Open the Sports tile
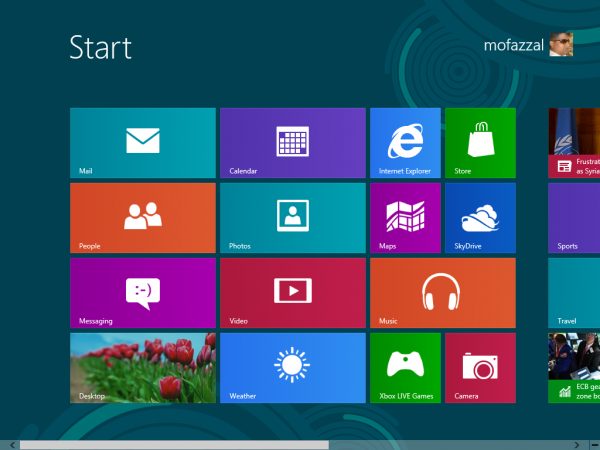Viewport: 600px width, 450px height. pos(574,218)
